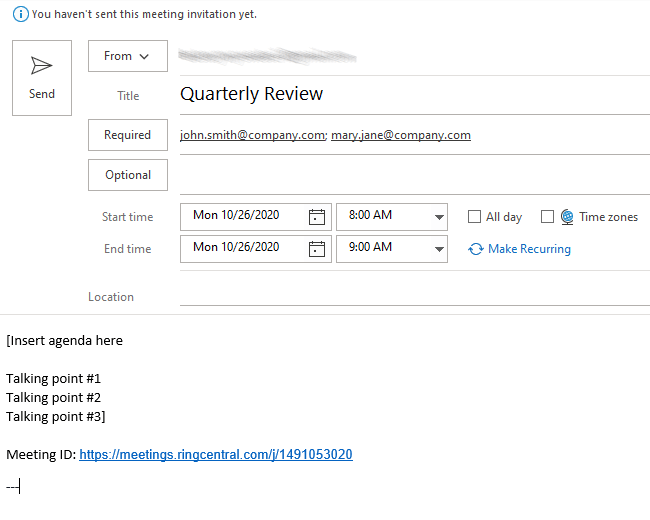Image resolution: width=650 pixels, height=520 pixels.
Task: Click the not-sent-yet notification message
Action: pos(144,14)
